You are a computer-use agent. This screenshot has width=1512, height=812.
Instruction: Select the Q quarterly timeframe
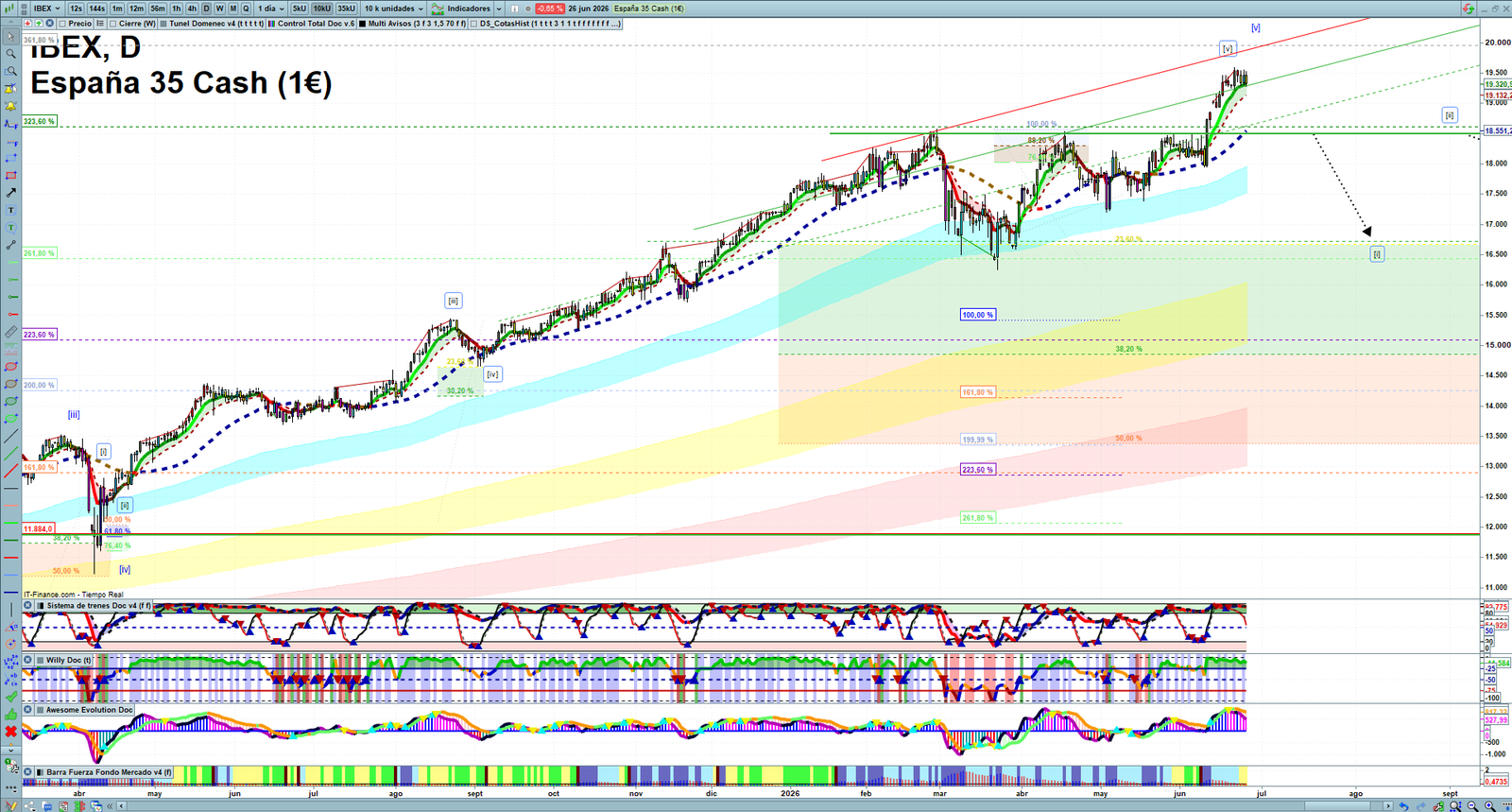[246, 9]
